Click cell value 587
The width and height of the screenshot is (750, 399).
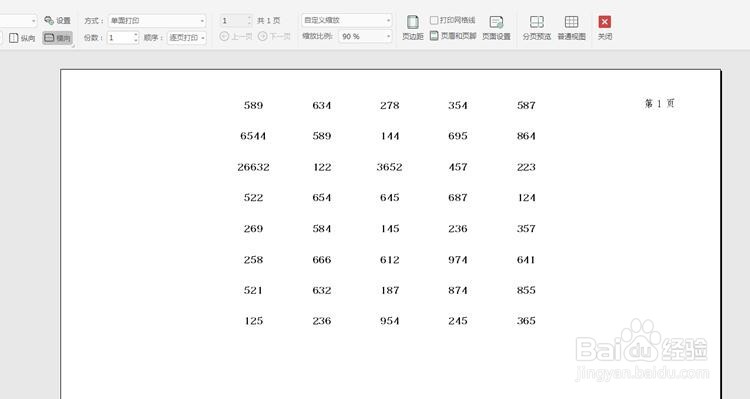point(526,105)
